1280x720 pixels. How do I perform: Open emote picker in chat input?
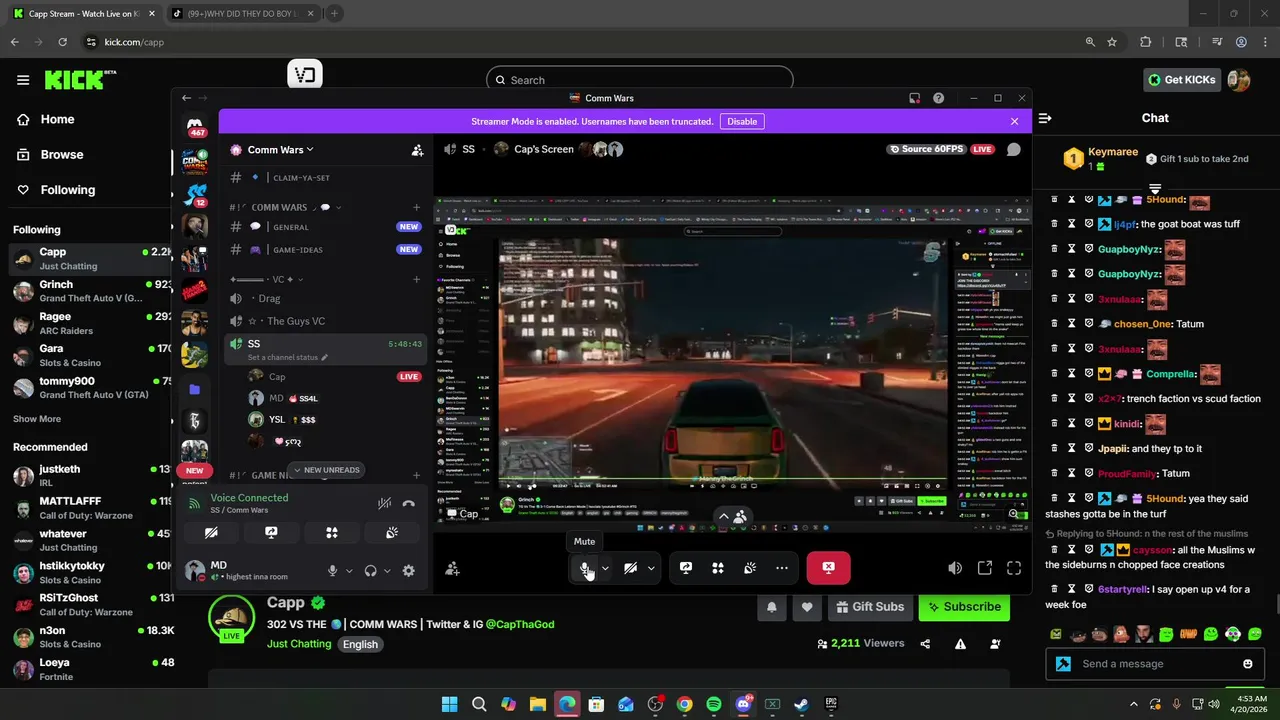[1247, 664]
